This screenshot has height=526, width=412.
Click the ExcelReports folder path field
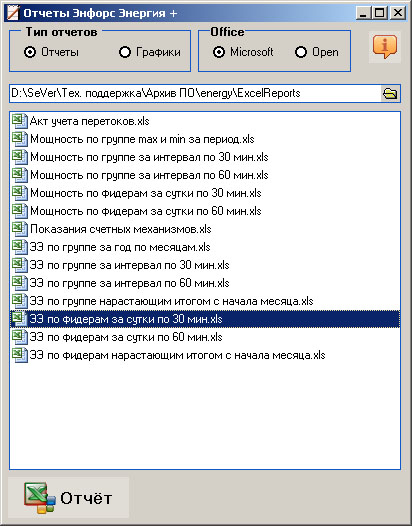(196, 93)
